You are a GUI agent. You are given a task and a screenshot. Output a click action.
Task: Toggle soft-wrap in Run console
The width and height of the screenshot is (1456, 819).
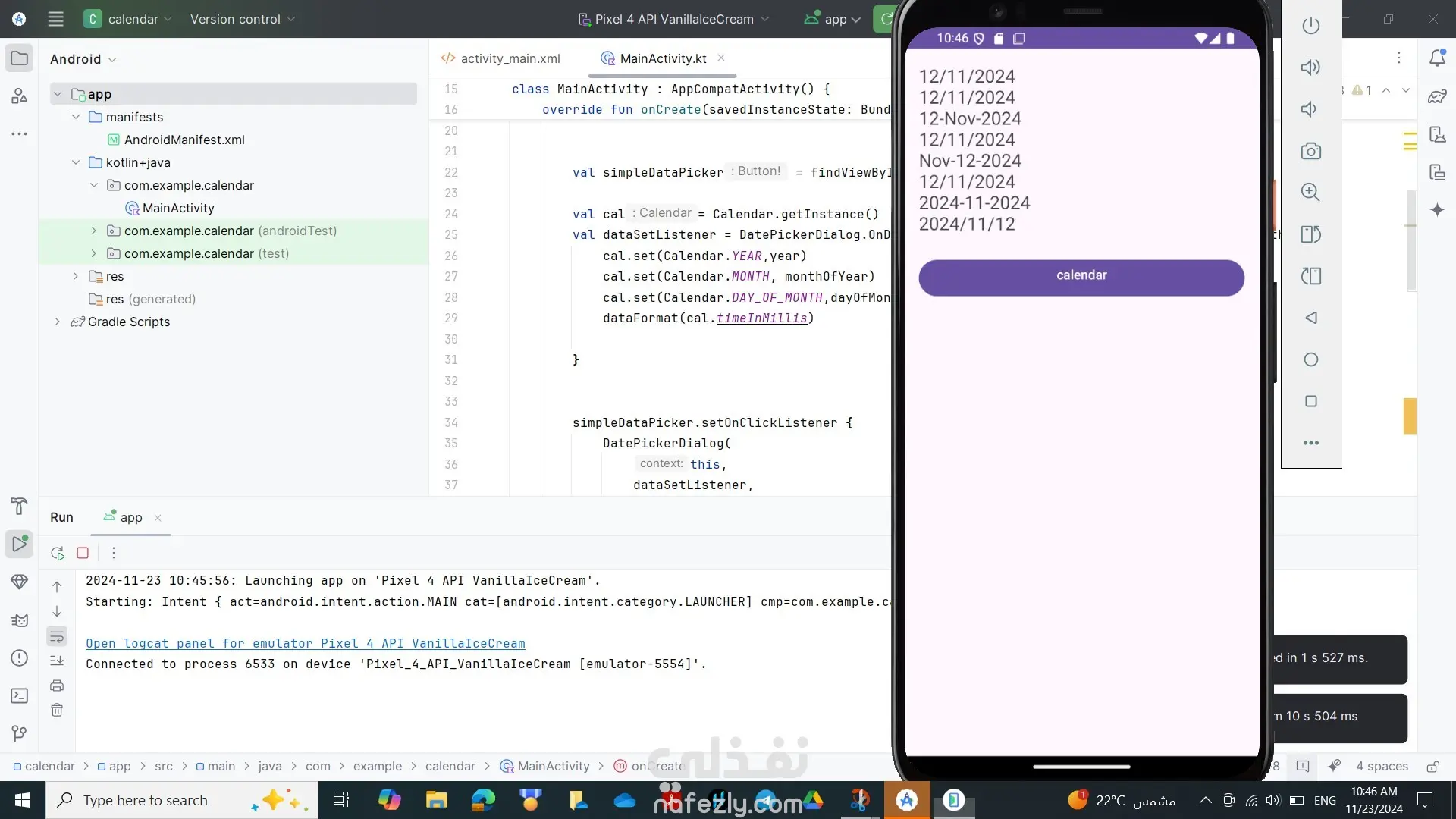pyautogui.click(x=57, y=636)
